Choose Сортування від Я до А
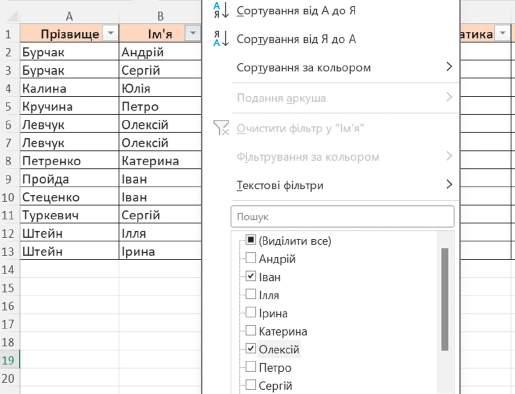Viewport: 515px width, 394px height. point(296,39)
